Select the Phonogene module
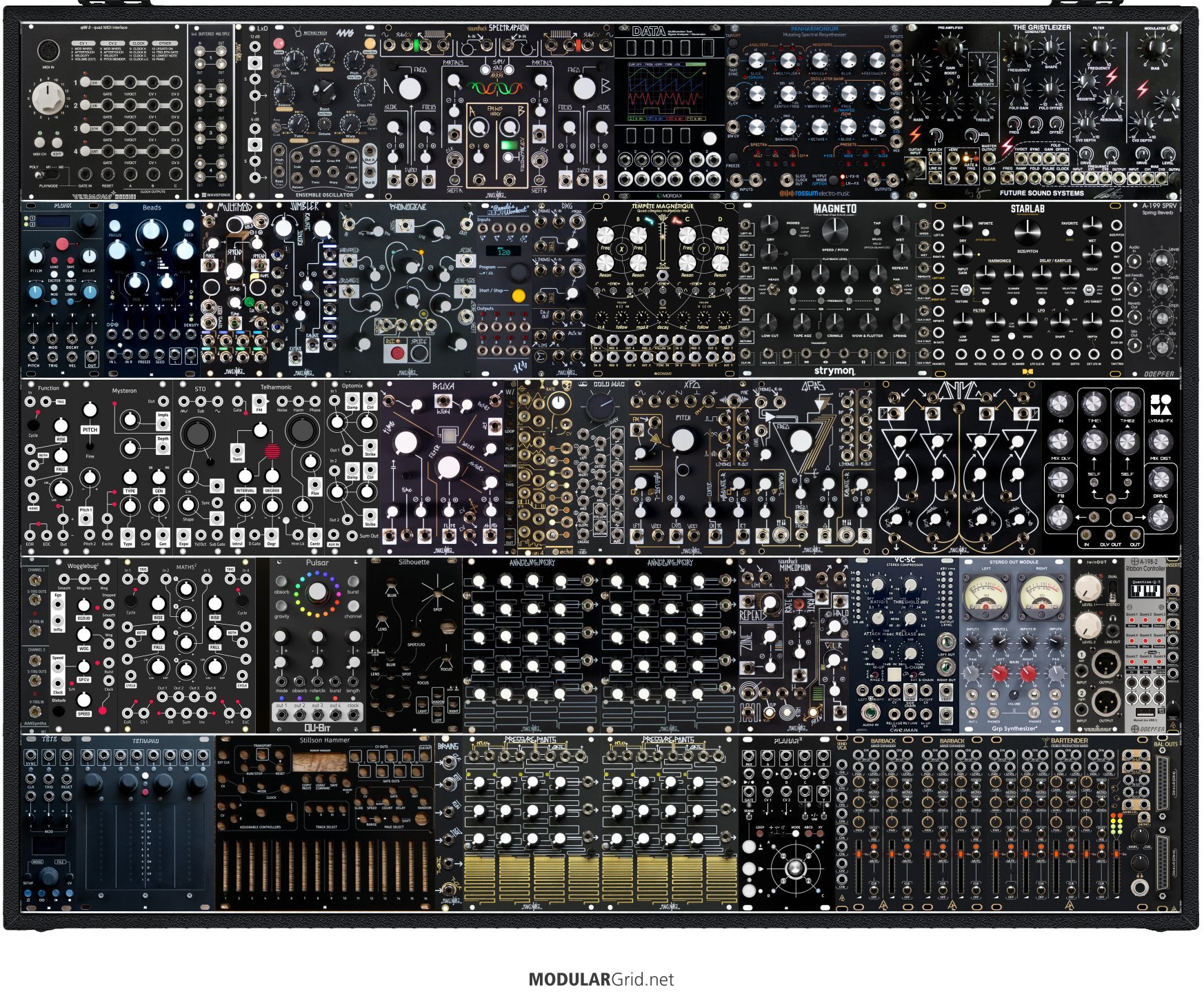The image size is (1204, 994). pos(408,290)
